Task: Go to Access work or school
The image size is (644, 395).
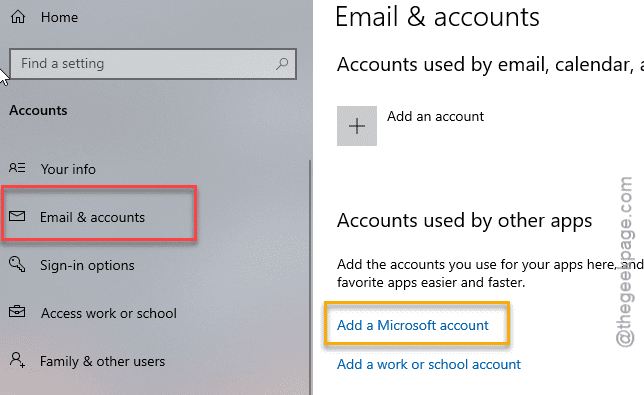Action: pos(109,313)
